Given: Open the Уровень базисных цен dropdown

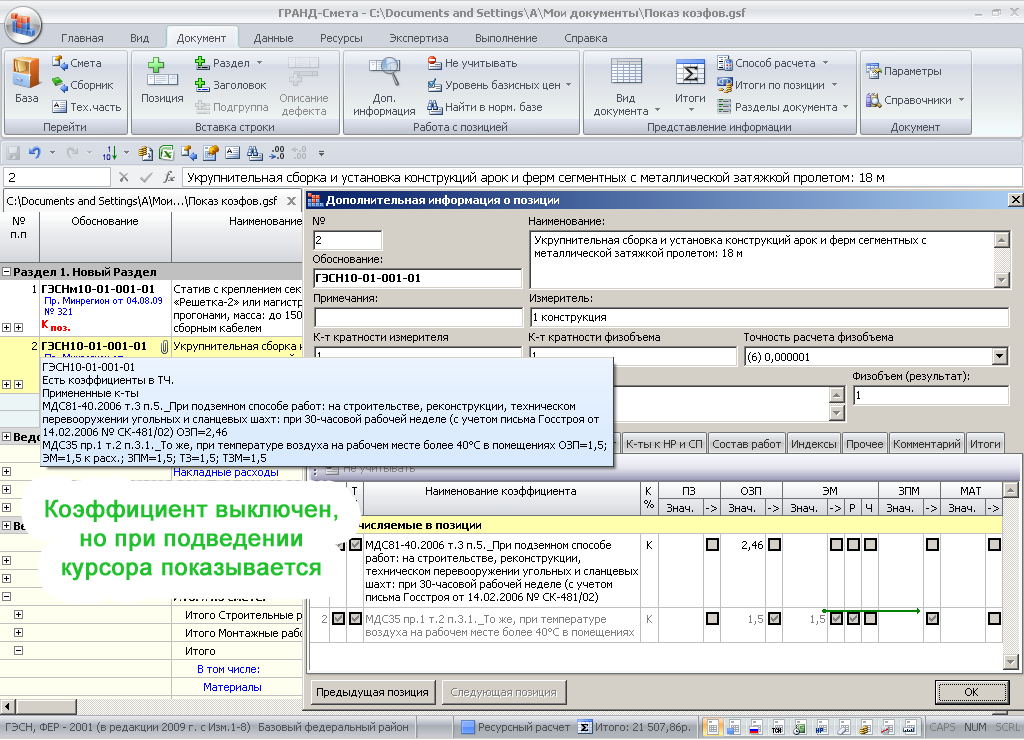Looking at the screenshot, I should (x=568, y=85).
